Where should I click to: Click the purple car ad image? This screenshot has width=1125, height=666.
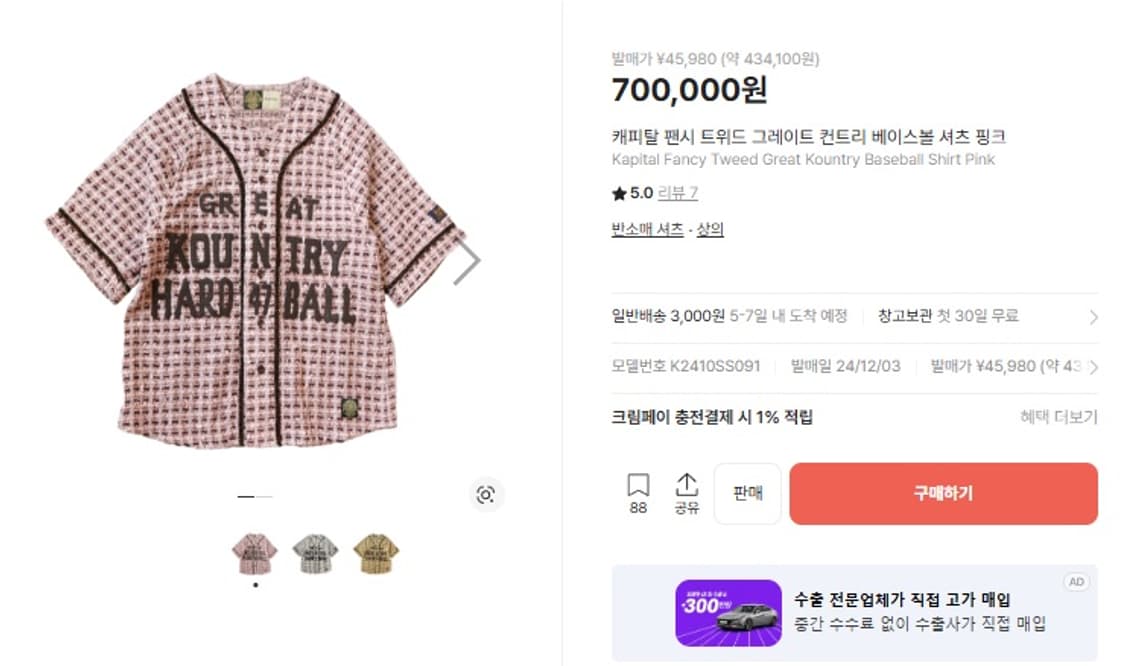[728, 613]
